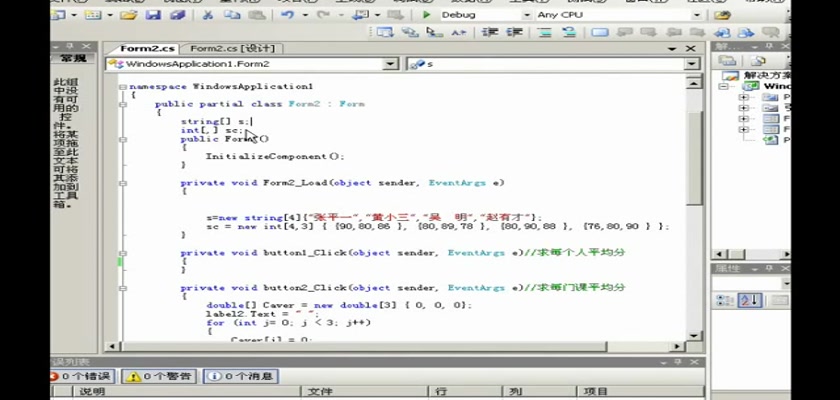Collapse the namespace WindowsApplication1 code region
The width and height of the screenshot is (840, 400).
tap(123, 87)
